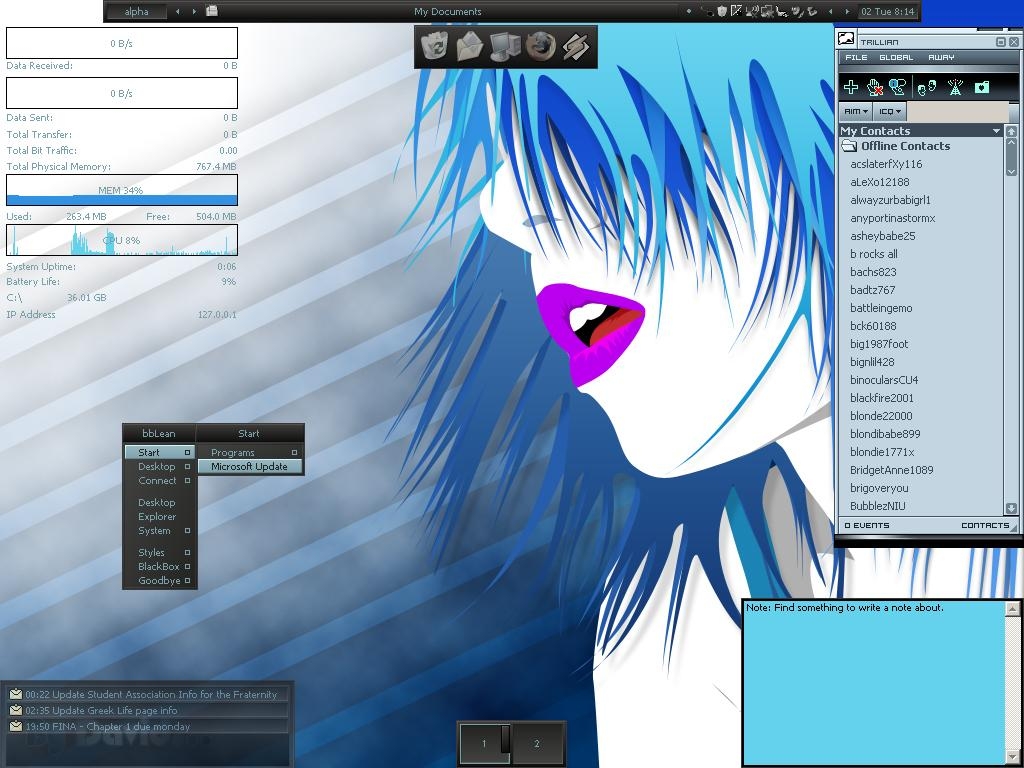The height and width of the screenshot is (768, 1024).
Task: Open the documents folder dock icon
Action: pyautogui.click(x=470, y=46)
